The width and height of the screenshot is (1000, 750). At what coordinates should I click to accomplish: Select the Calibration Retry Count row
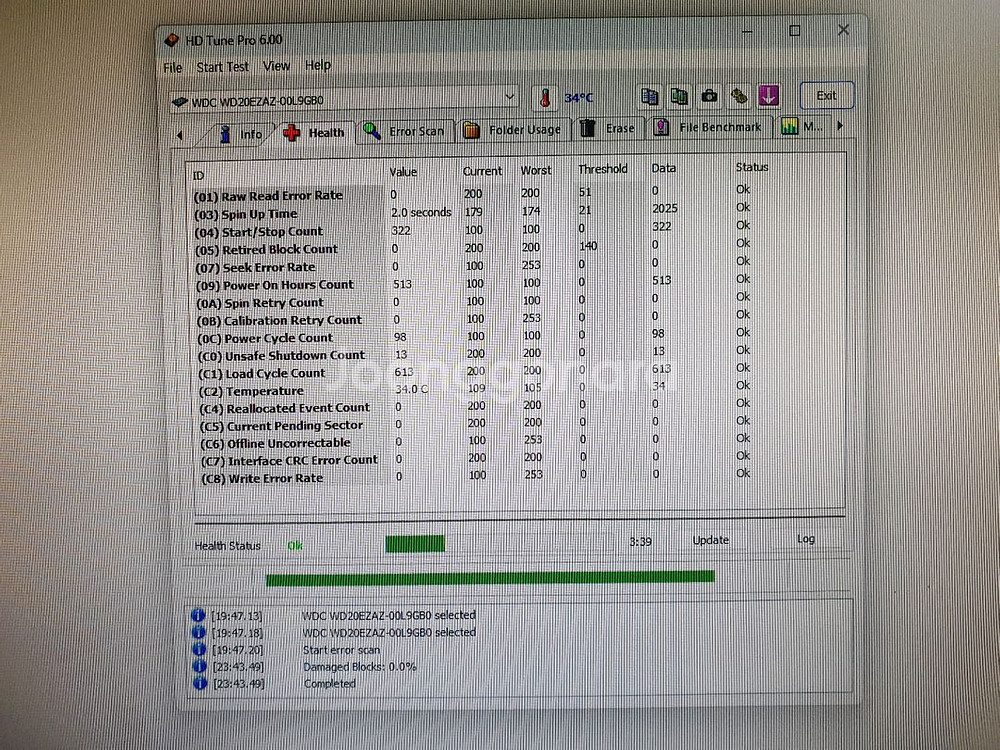coord(473,318)
